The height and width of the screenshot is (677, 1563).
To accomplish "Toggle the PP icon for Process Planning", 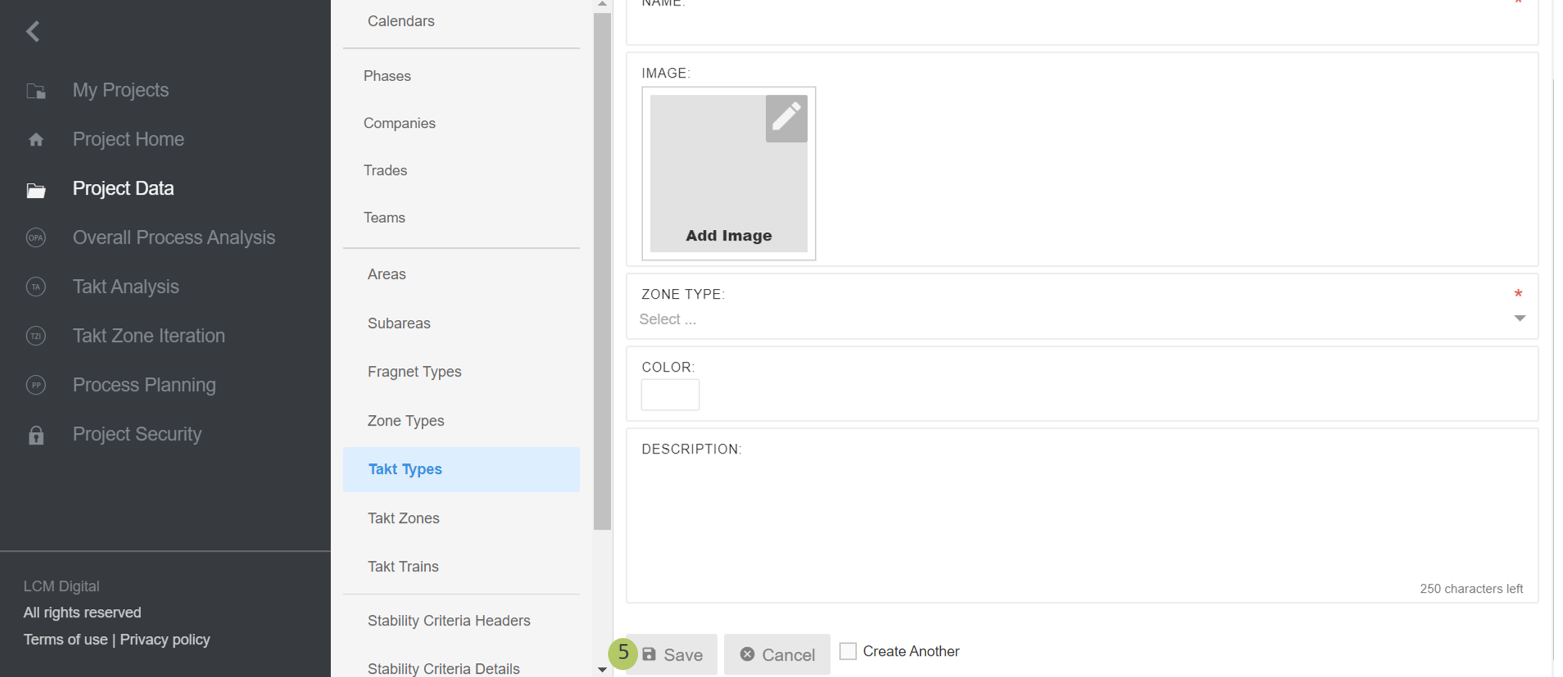I will point(36,385).
